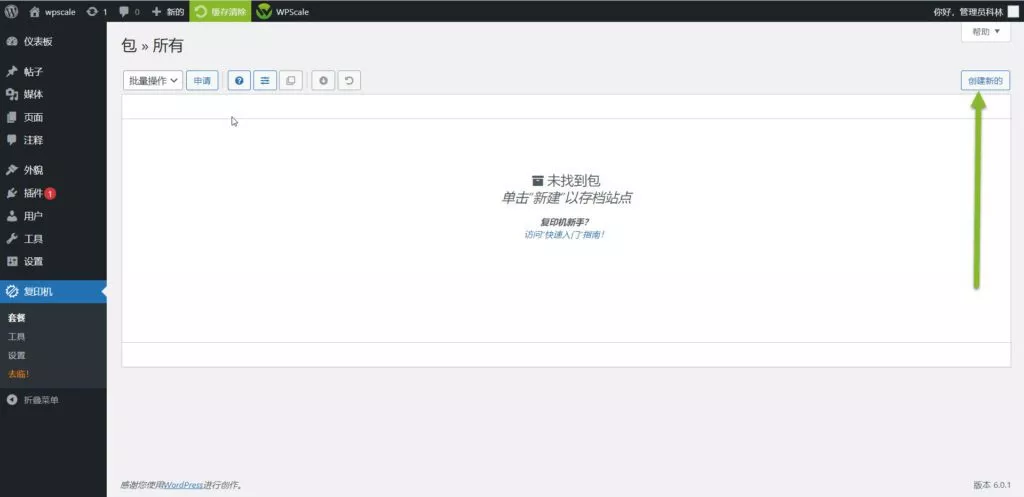Click the 创建新的 create new button
The image size is (1024, 497).
(x=985, y=81)
